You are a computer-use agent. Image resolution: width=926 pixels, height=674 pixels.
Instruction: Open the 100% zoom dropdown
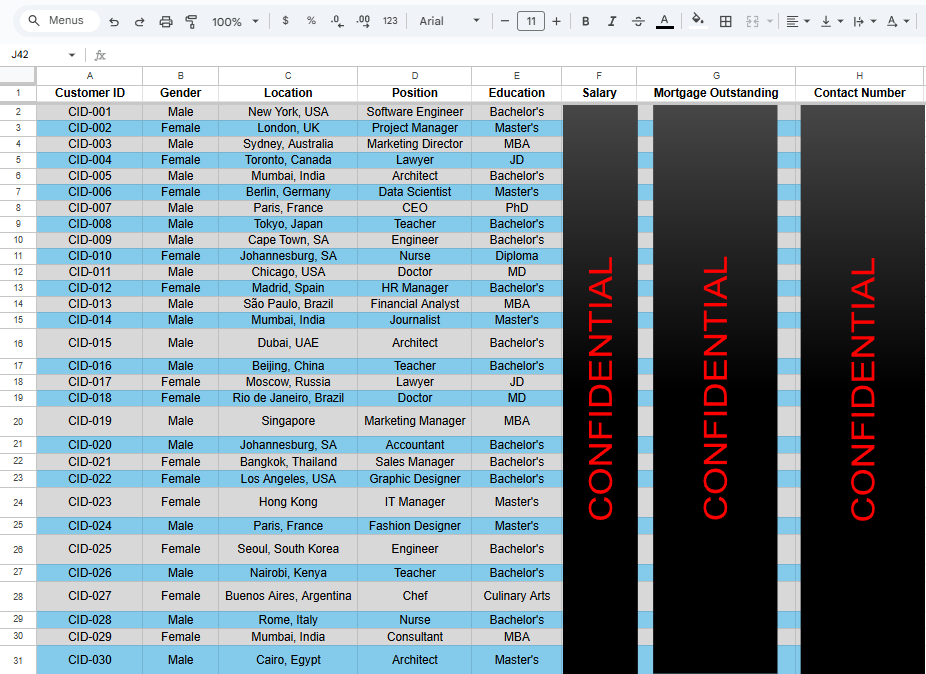[x=235, y=22]
